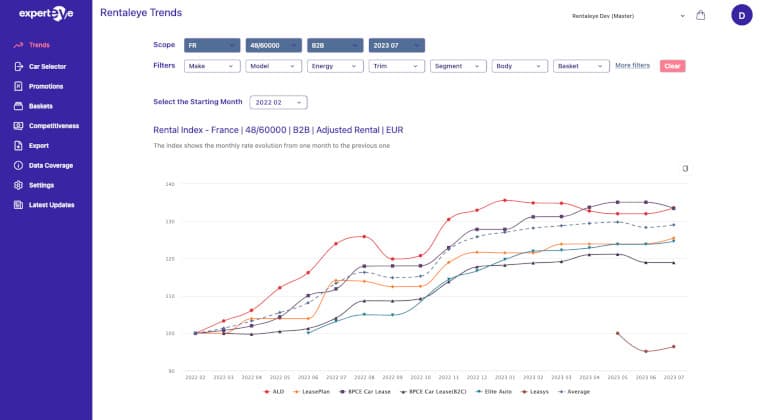Open Baskets via its sidebar icon

(x=18, y=106)
